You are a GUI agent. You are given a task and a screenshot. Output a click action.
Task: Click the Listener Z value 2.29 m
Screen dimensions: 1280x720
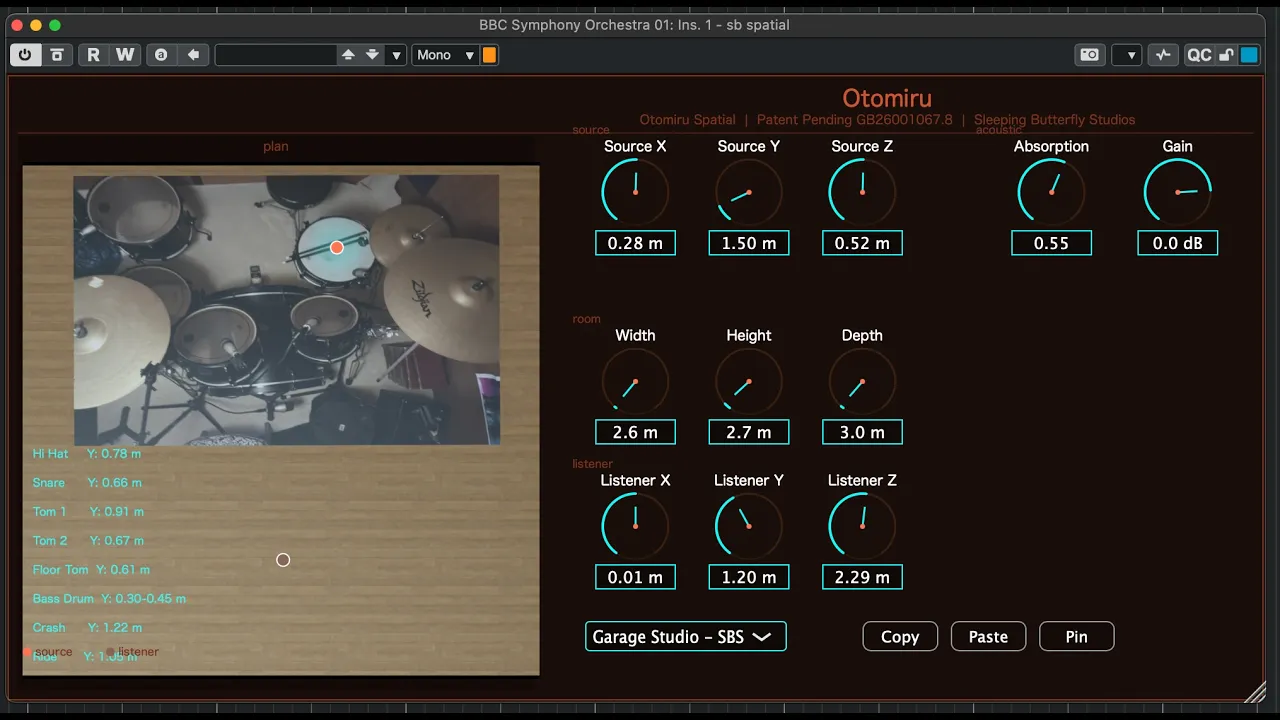[862, 577]
